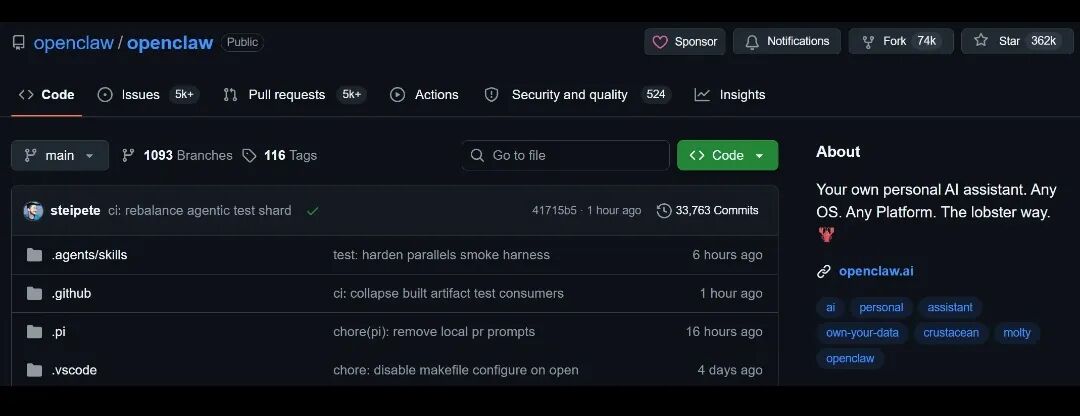View the 33,763 Commits history
The image size is (1080, 416).
pos(708,211)
